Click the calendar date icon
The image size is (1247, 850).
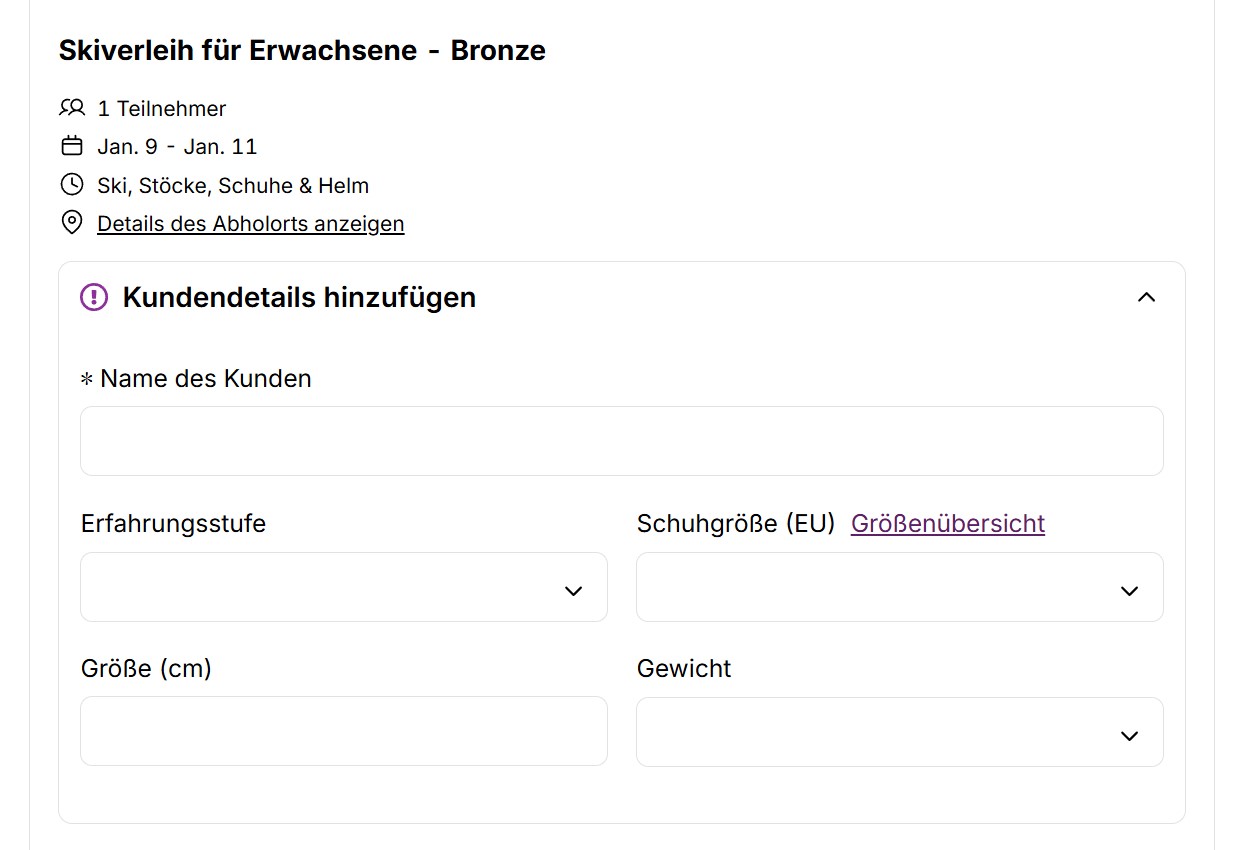[x=72, y=146]
